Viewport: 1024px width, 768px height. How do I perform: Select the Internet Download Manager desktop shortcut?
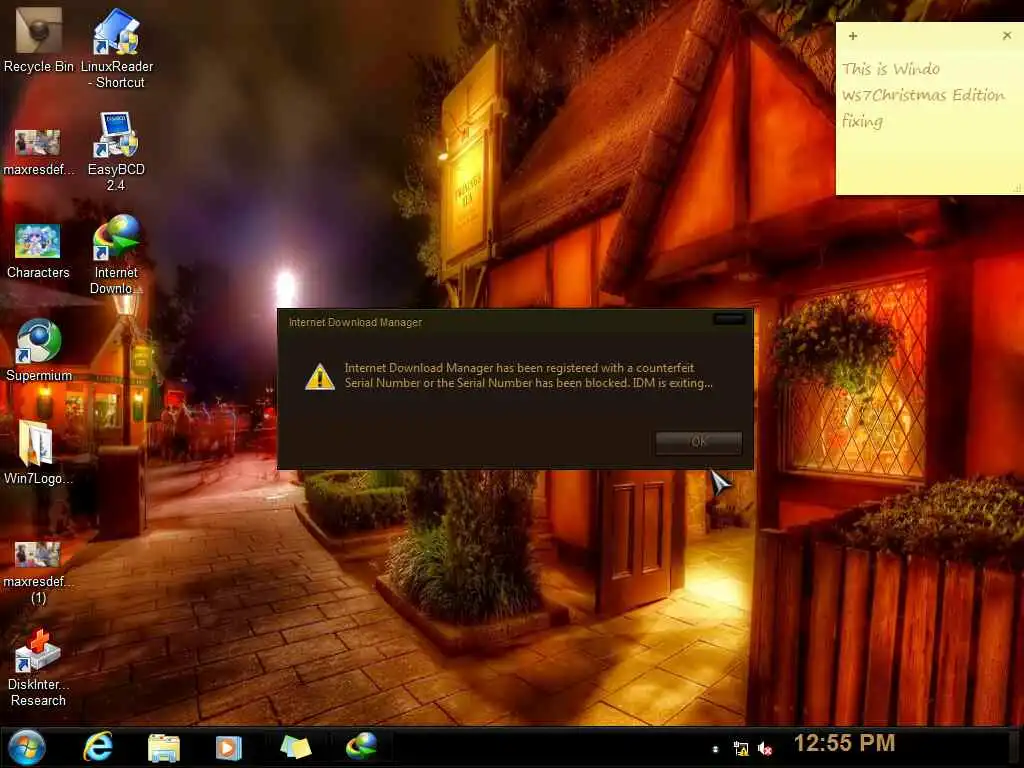click(x=116, y=255)
